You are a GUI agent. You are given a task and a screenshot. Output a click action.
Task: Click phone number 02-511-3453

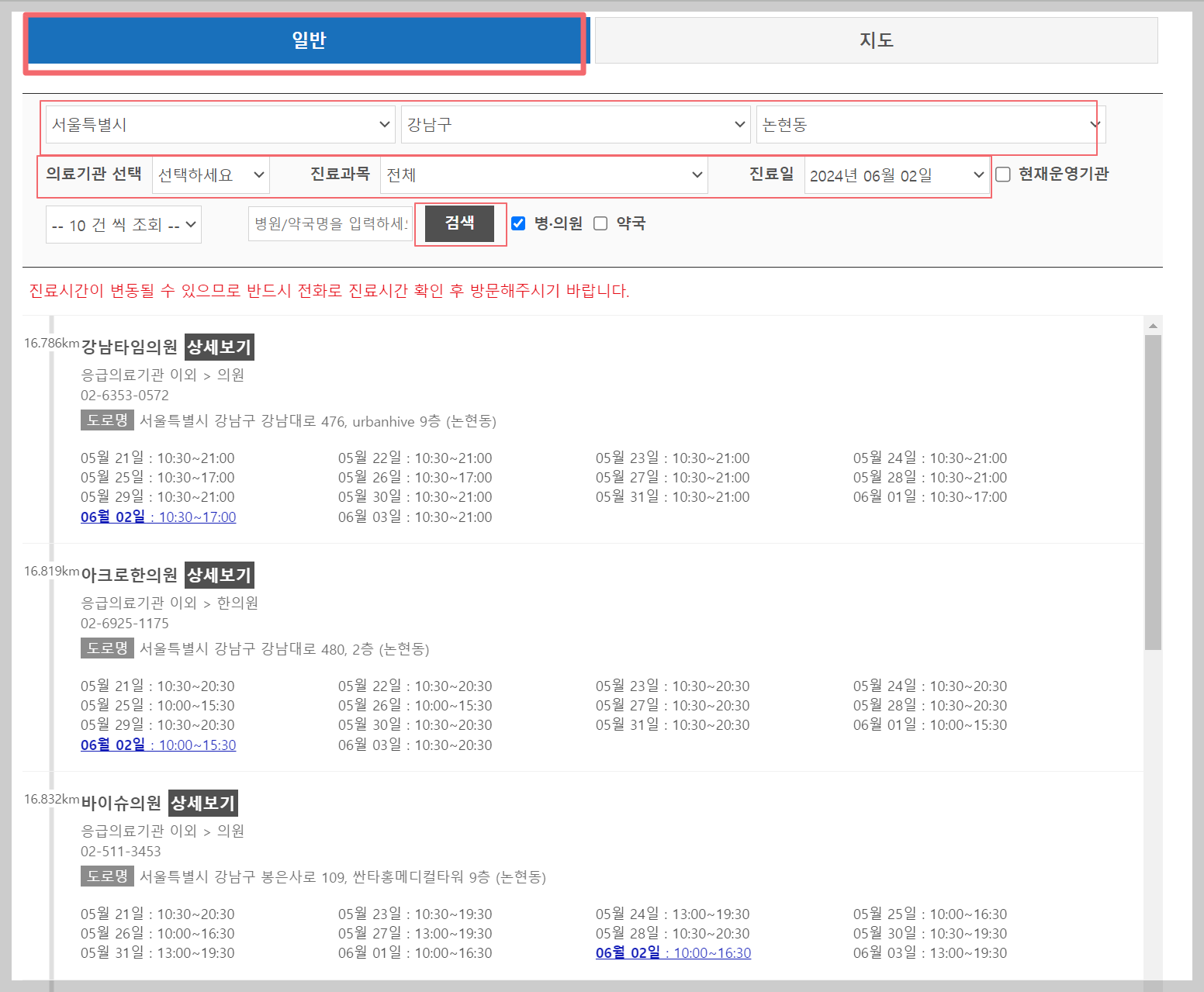(x=121, y=852)
